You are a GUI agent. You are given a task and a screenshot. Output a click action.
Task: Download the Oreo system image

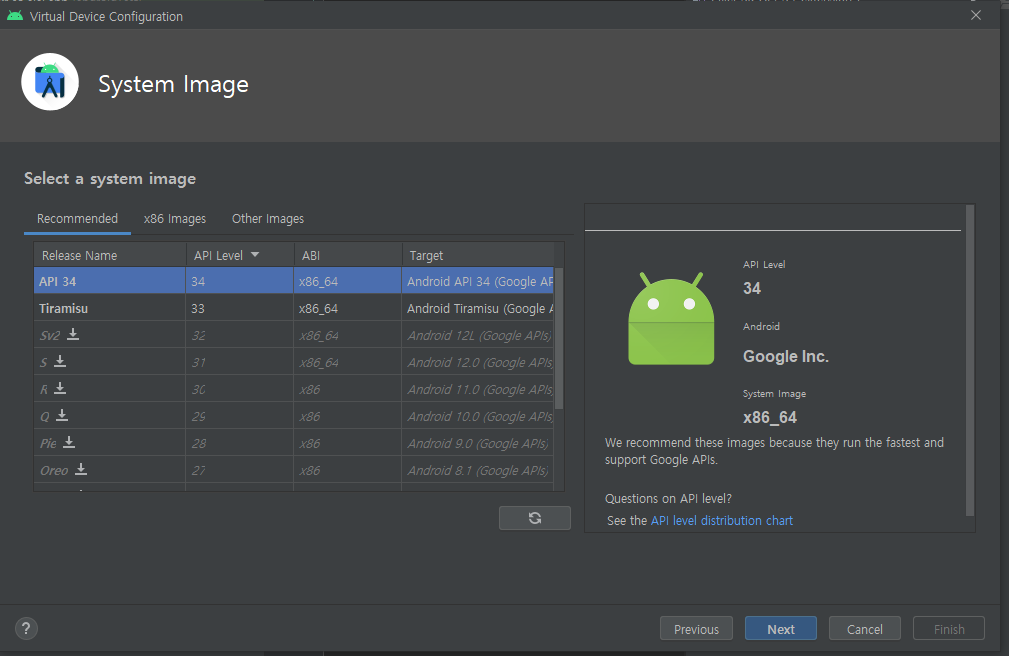[x=81, y=469]
